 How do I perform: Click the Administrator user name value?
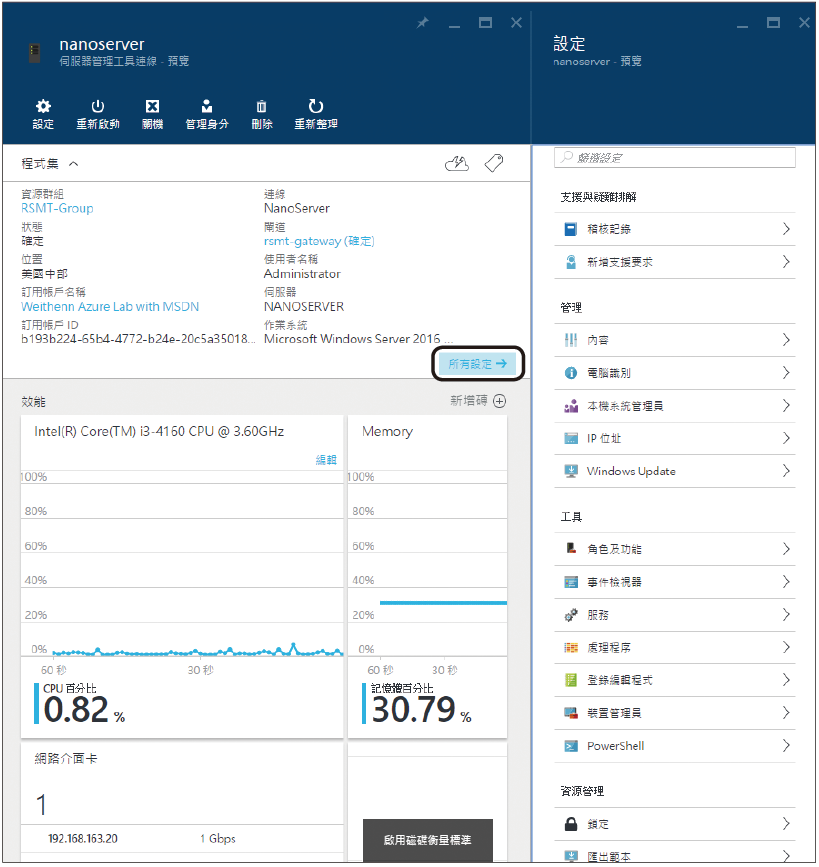click(x=302, y=274)
